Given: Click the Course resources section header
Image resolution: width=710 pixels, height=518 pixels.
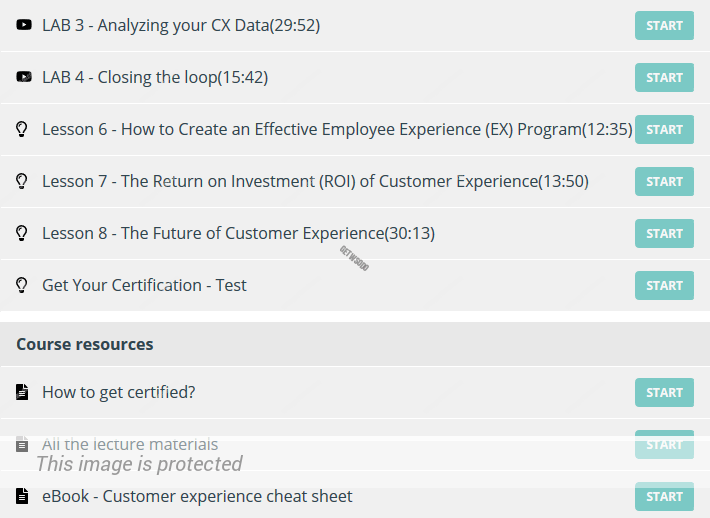Looking at the screenshot, I should point(85,344).
